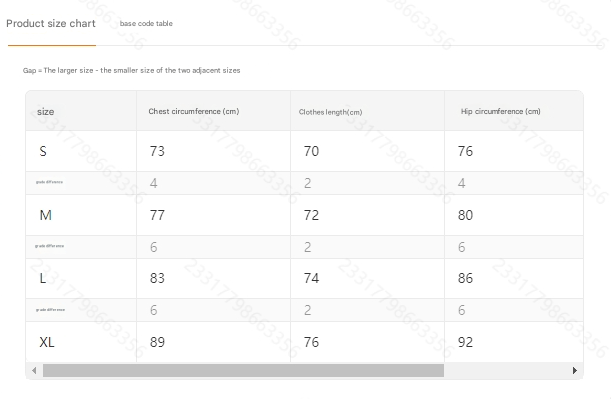Viewport: 611px width, 399px height.
Task: Click the L size row label
Action: click(x=43, y=278)
